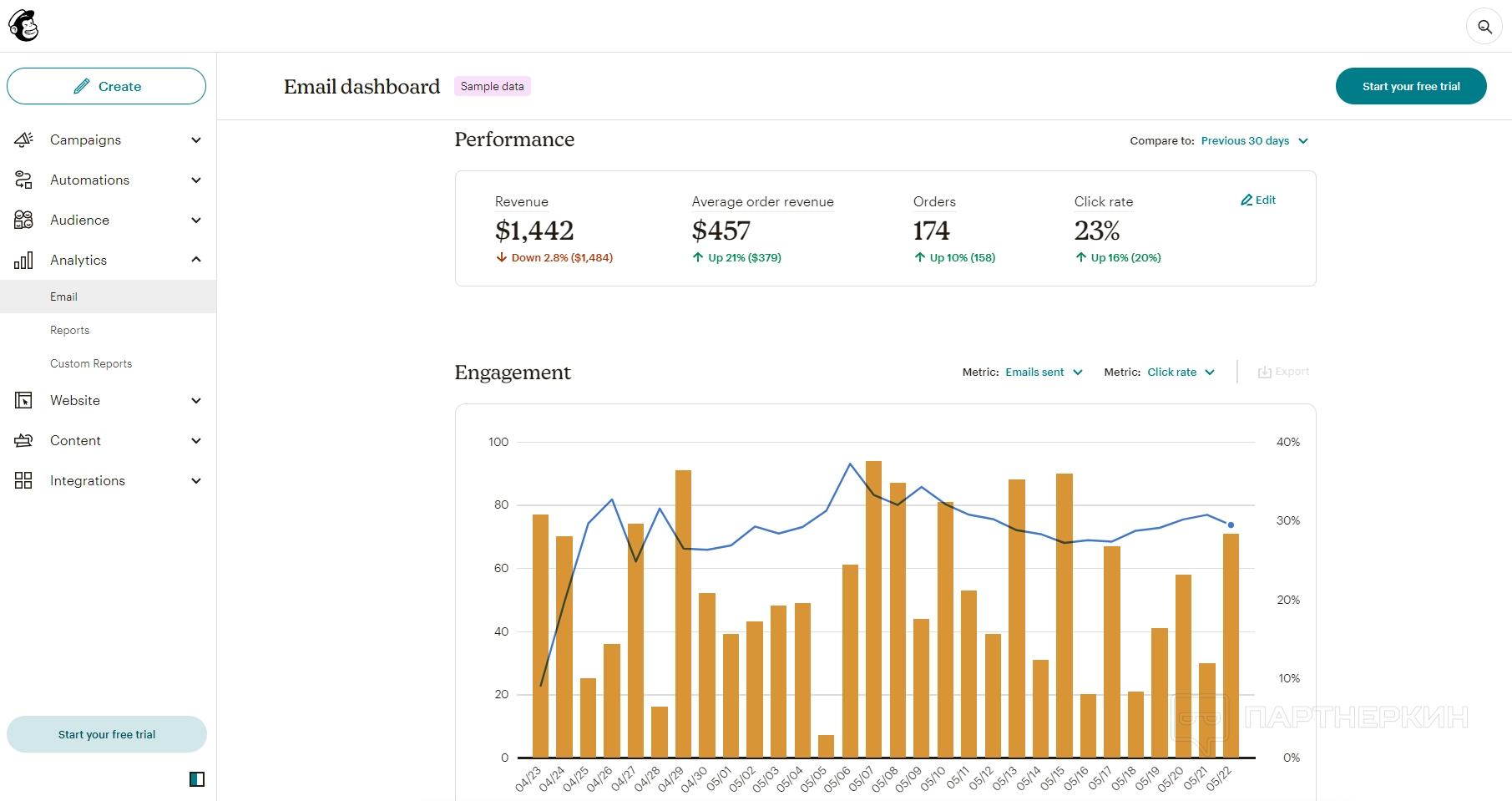
Task: Click the Website layout icon
Action: click(x=23, y=400)
